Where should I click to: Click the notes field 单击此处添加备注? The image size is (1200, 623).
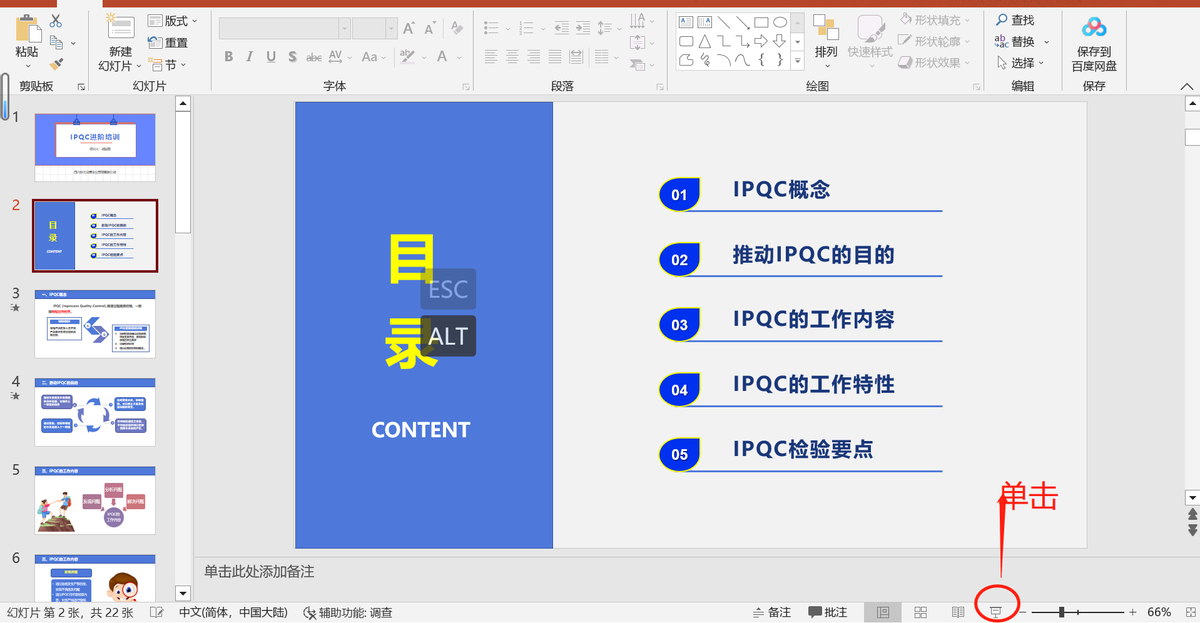(x=259, y=571)
